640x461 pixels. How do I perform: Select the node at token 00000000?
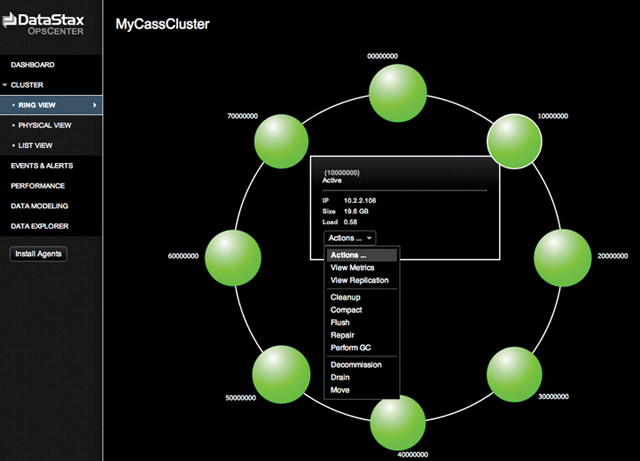click(x=398, y=93)
